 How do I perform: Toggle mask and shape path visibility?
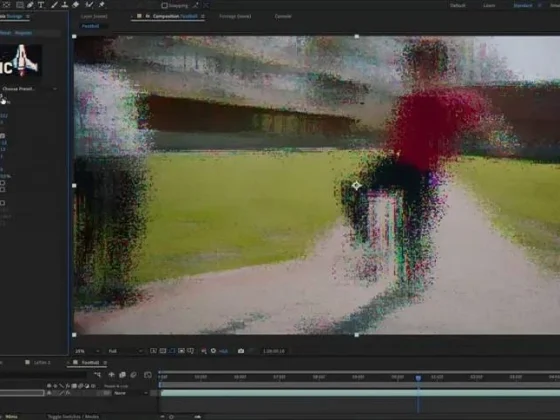point(172,351)
